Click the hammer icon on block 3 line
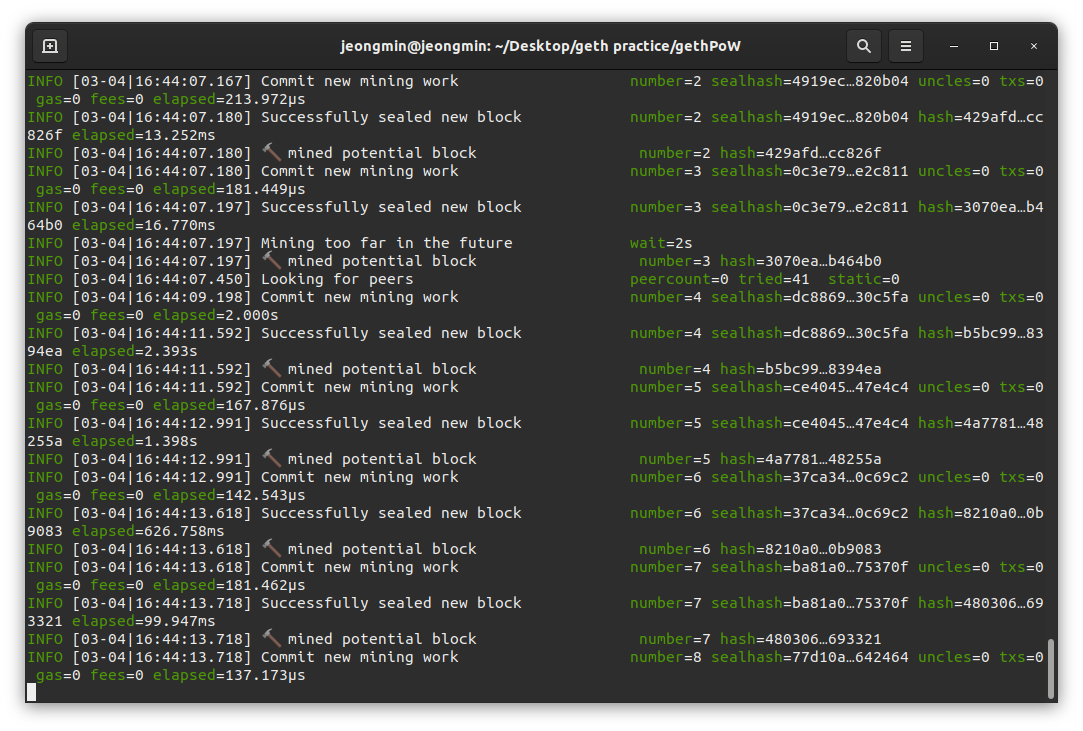The width and height of the screenshot is (1083, 731). [271, 260]
